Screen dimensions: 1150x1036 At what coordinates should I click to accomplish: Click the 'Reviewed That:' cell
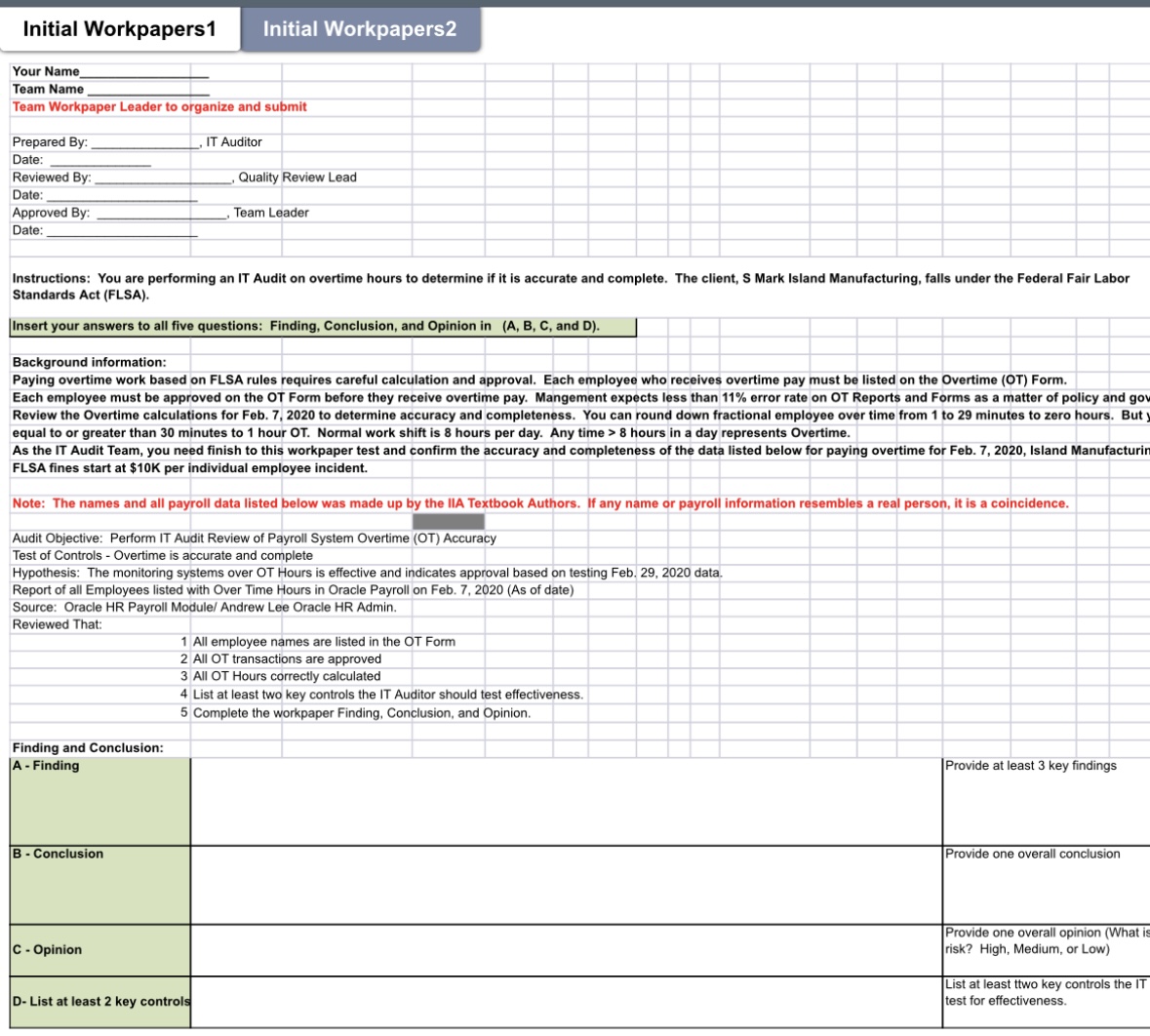58,624
